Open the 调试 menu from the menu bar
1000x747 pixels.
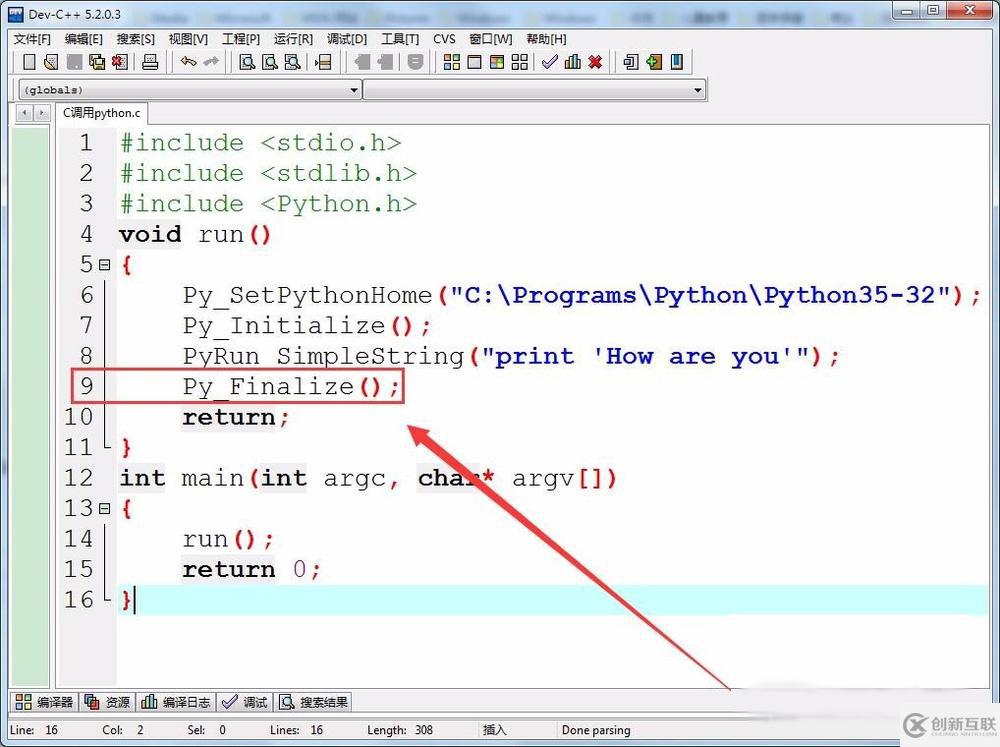tap(345, 38)
